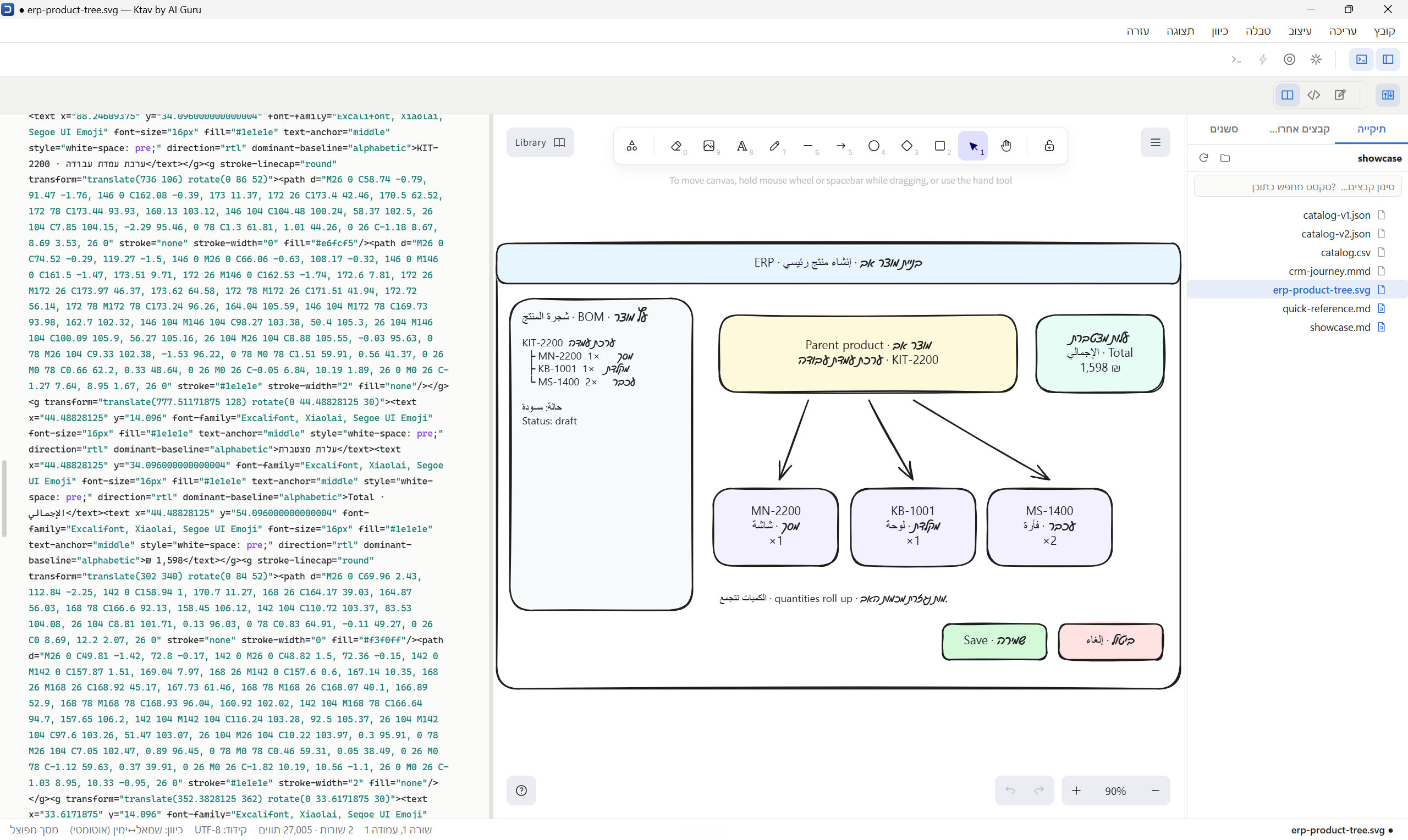Switch to the קבצים אחרונים tab
The image size is (1408, 840).
point(1299,129)
